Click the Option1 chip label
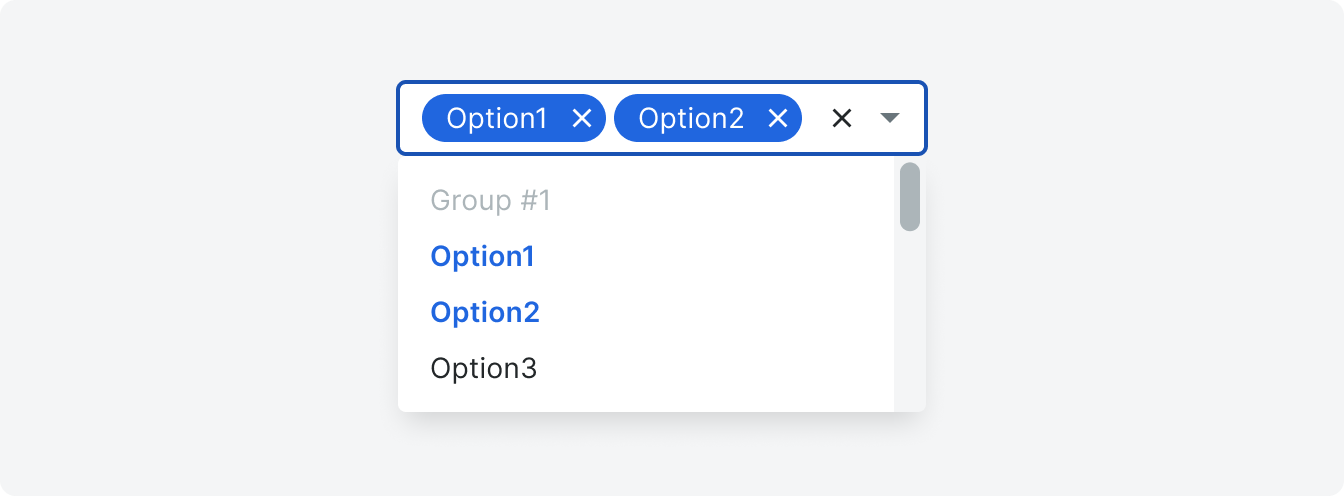 point(497,119)
